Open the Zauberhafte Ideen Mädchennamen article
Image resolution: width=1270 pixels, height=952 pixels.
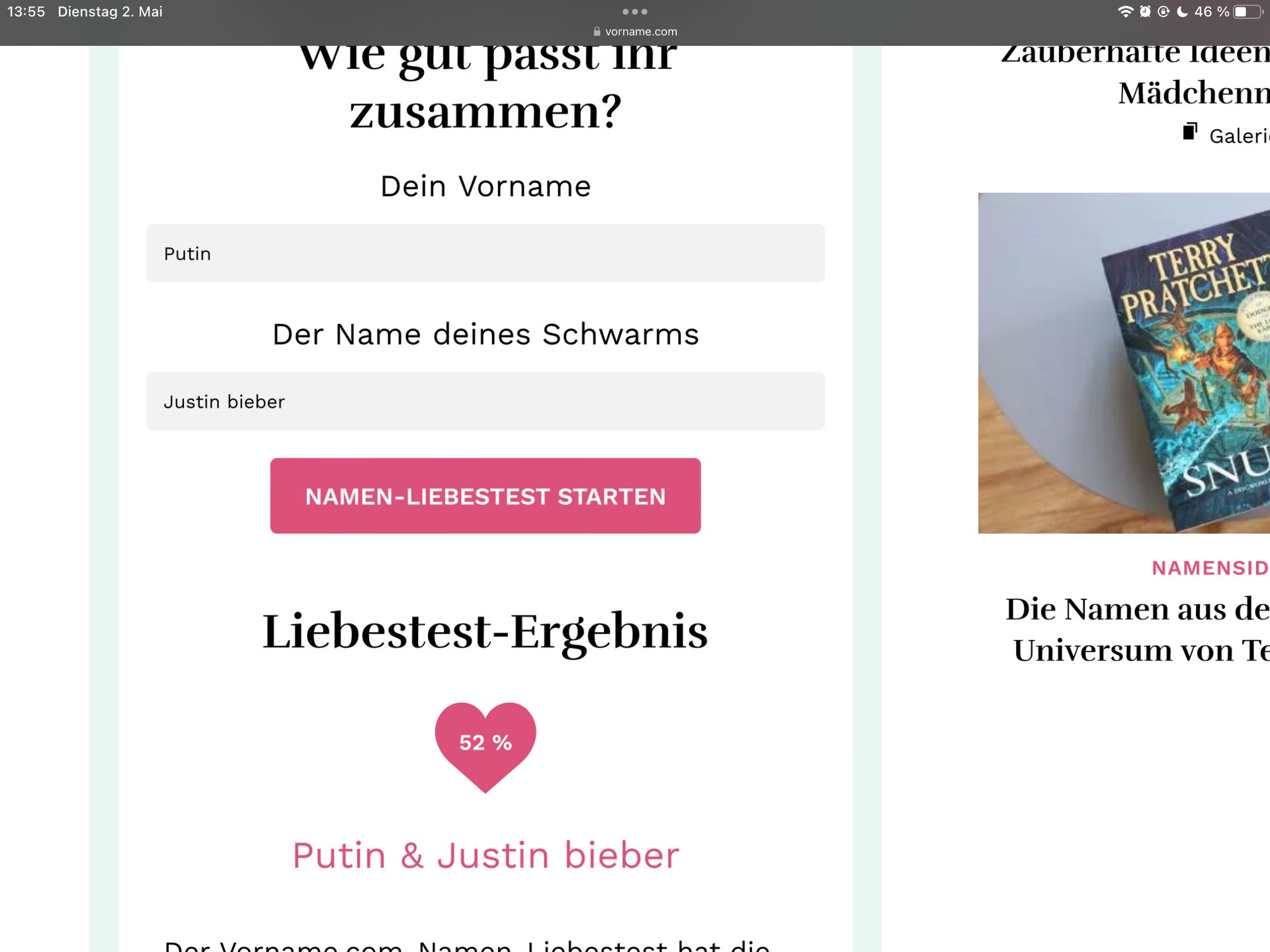coord(1135,73)
